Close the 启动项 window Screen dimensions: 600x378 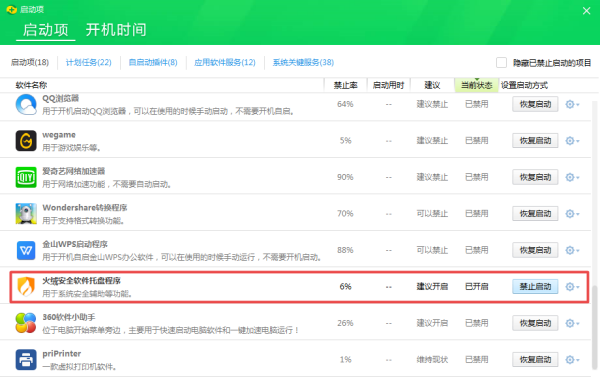tap(586, 11)
